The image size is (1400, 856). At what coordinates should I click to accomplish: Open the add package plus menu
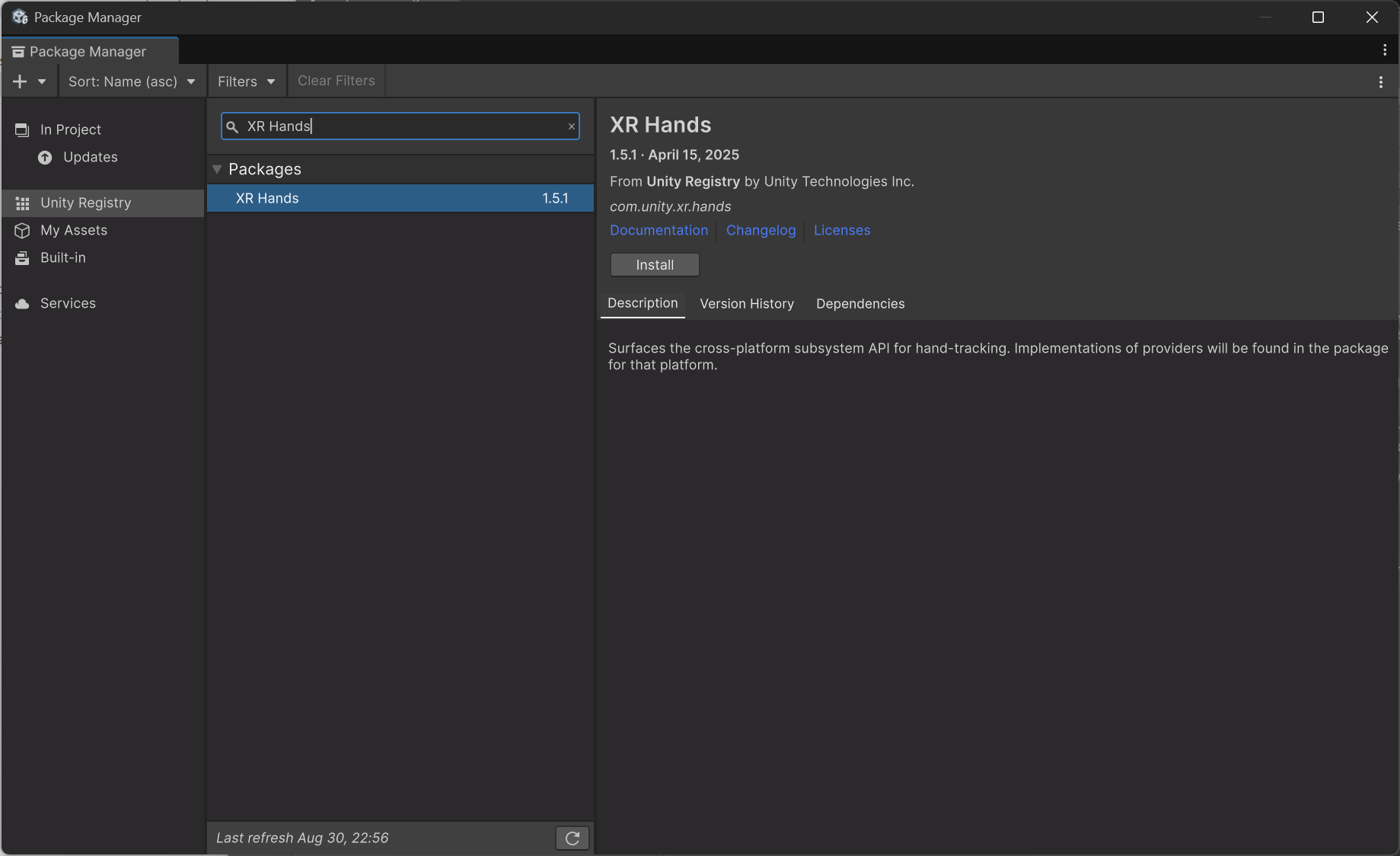(x=30, y=81)
